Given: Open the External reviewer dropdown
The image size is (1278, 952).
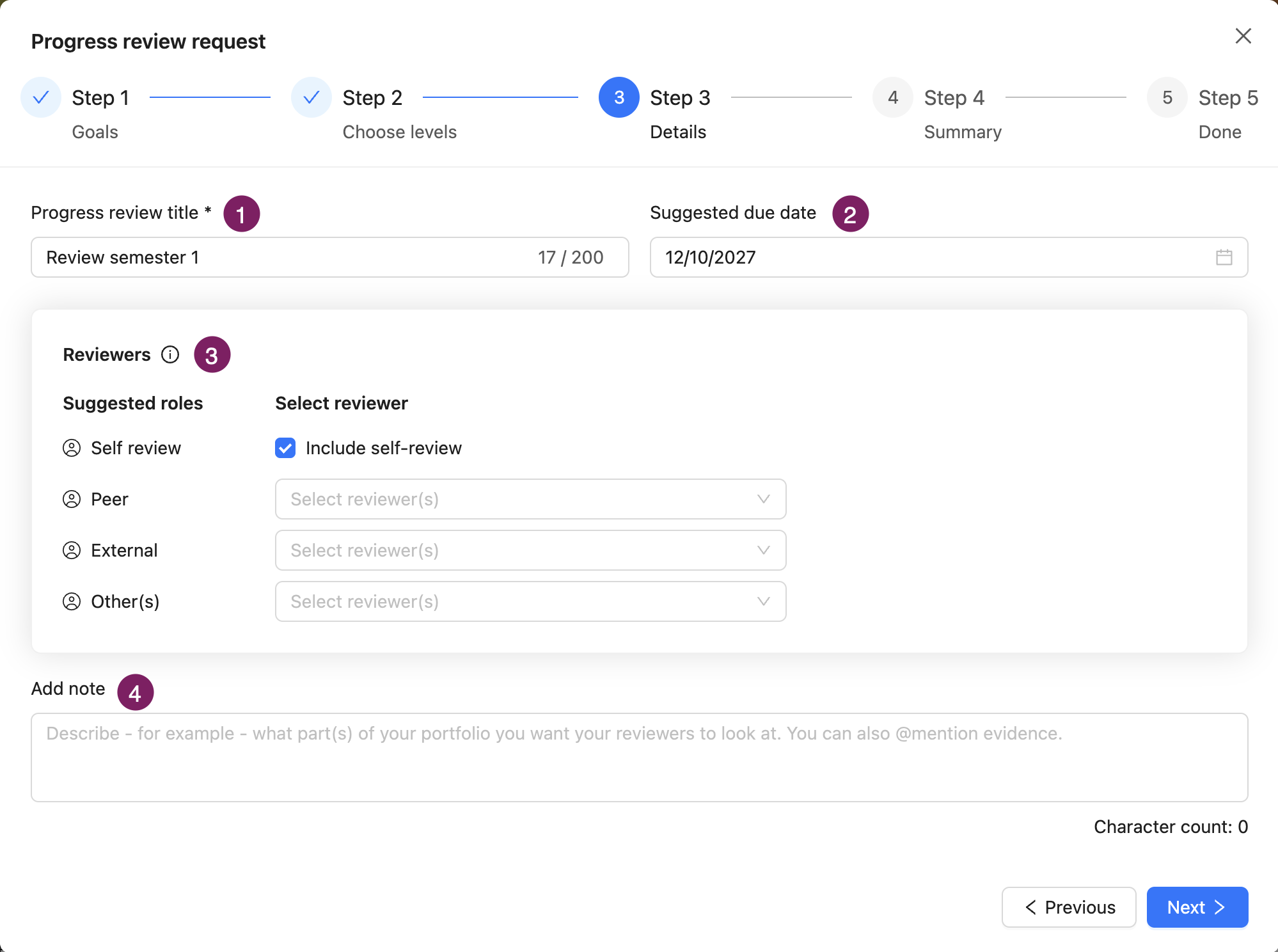Looking at the screenshot, I should pos(530,550).
